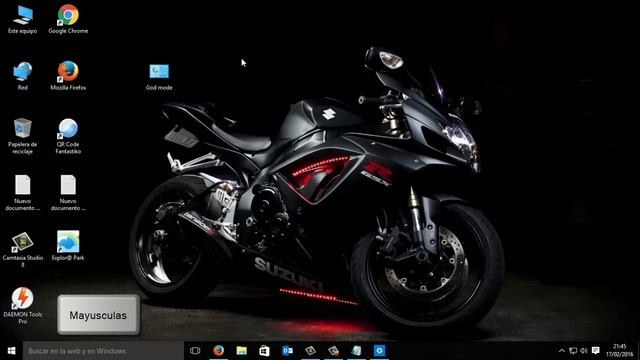This screenshot has height=360, width=640.
Task: Select the DAEMON Tools Pro desktop shortcut
Action: pyautogui.click(x=22, y=306)
